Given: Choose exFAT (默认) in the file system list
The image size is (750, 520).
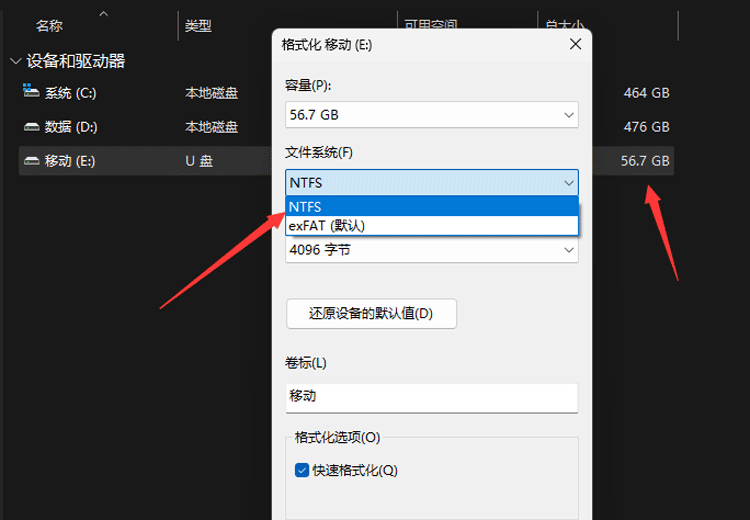Looking at the screenshot, I should [431, 225].
